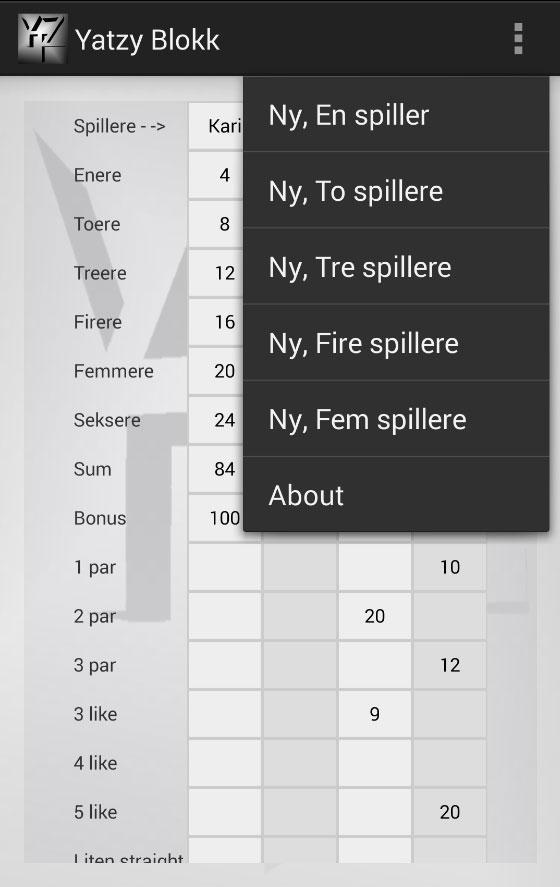The width and height of the screenshot is (560, 887).
Task: Tap Seksere cell with value 24
Action: coord(216,420)
